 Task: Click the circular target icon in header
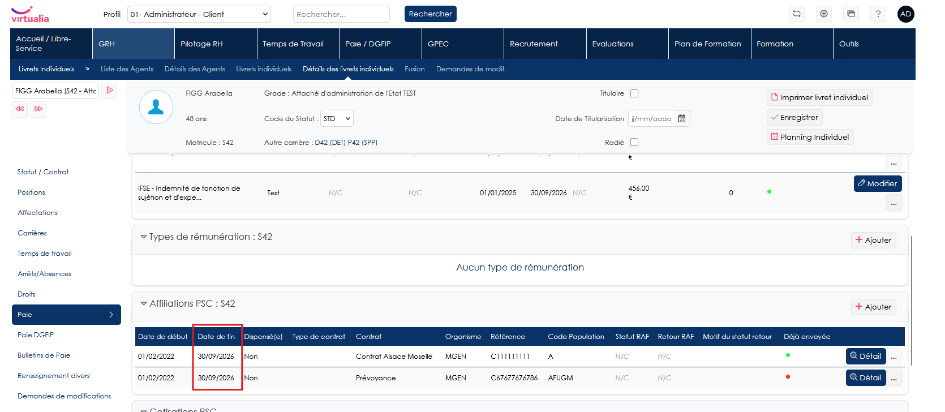tap(824, 14)
